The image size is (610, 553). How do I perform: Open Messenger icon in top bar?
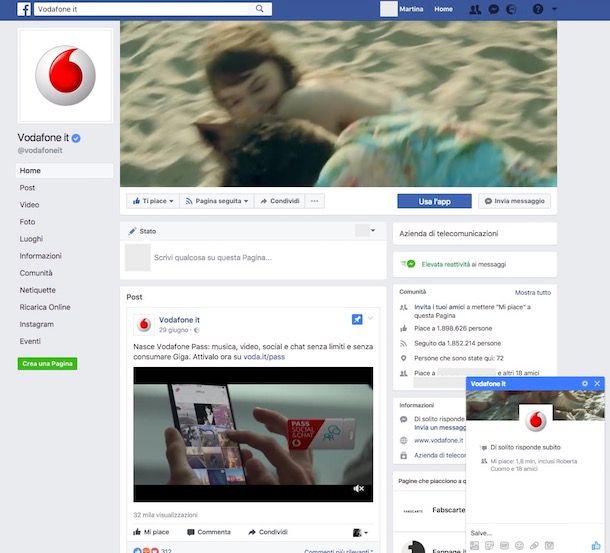coord(493,9)
